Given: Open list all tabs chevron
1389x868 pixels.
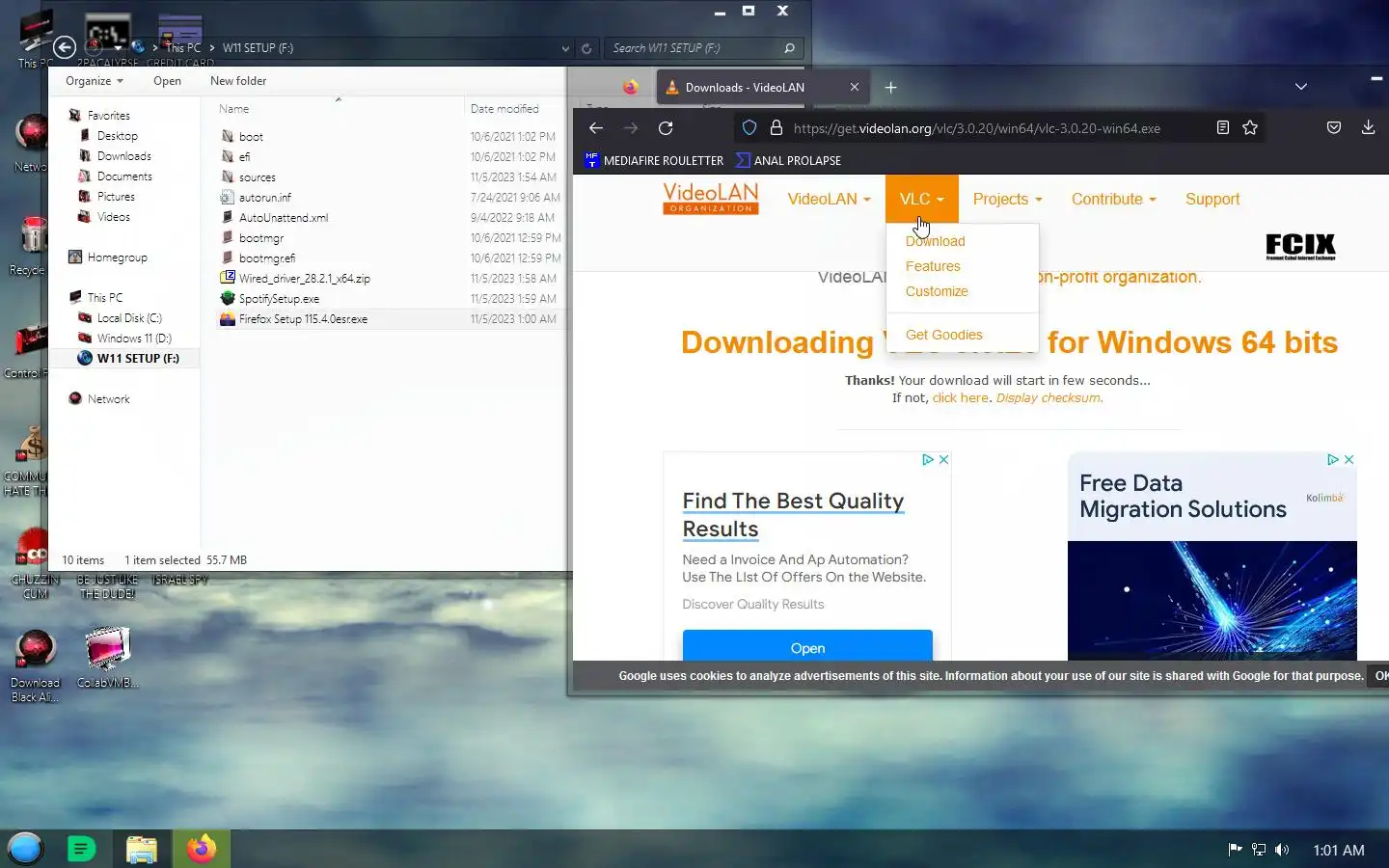Looking at the screenshot, I should 1301,87.
